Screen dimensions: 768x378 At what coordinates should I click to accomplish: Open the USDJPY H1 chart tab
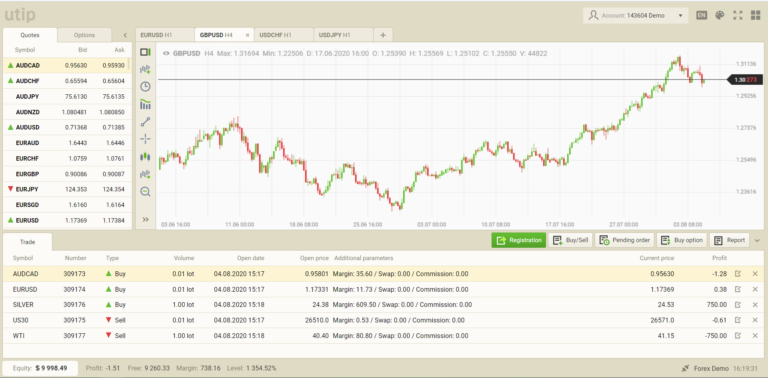click(x=343, y=35)
